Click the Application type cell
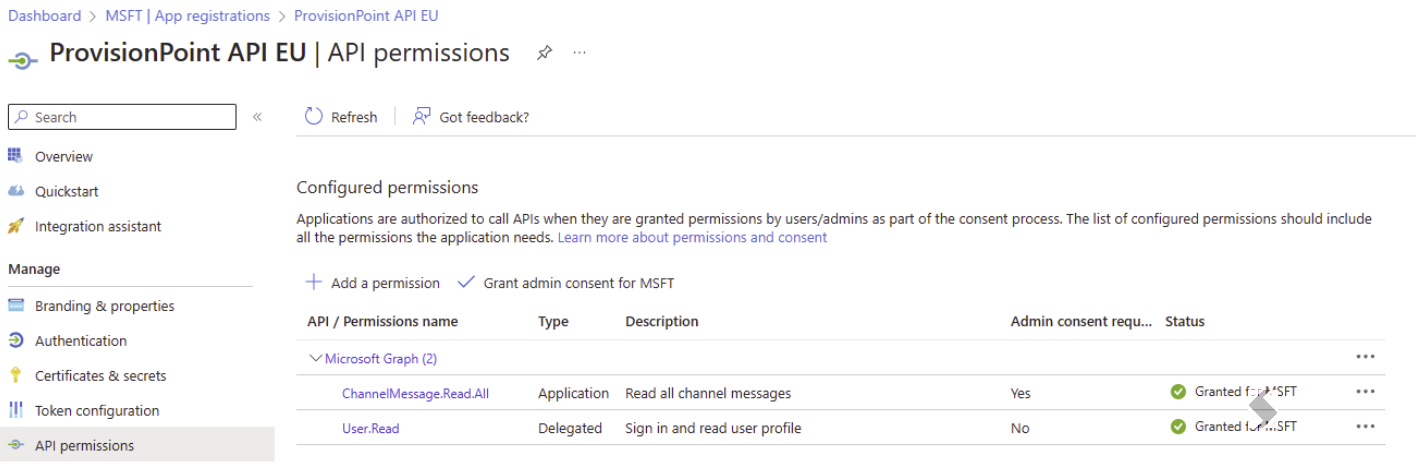The height and width of the screenshot is (471, 1416). tap(573, 393)
